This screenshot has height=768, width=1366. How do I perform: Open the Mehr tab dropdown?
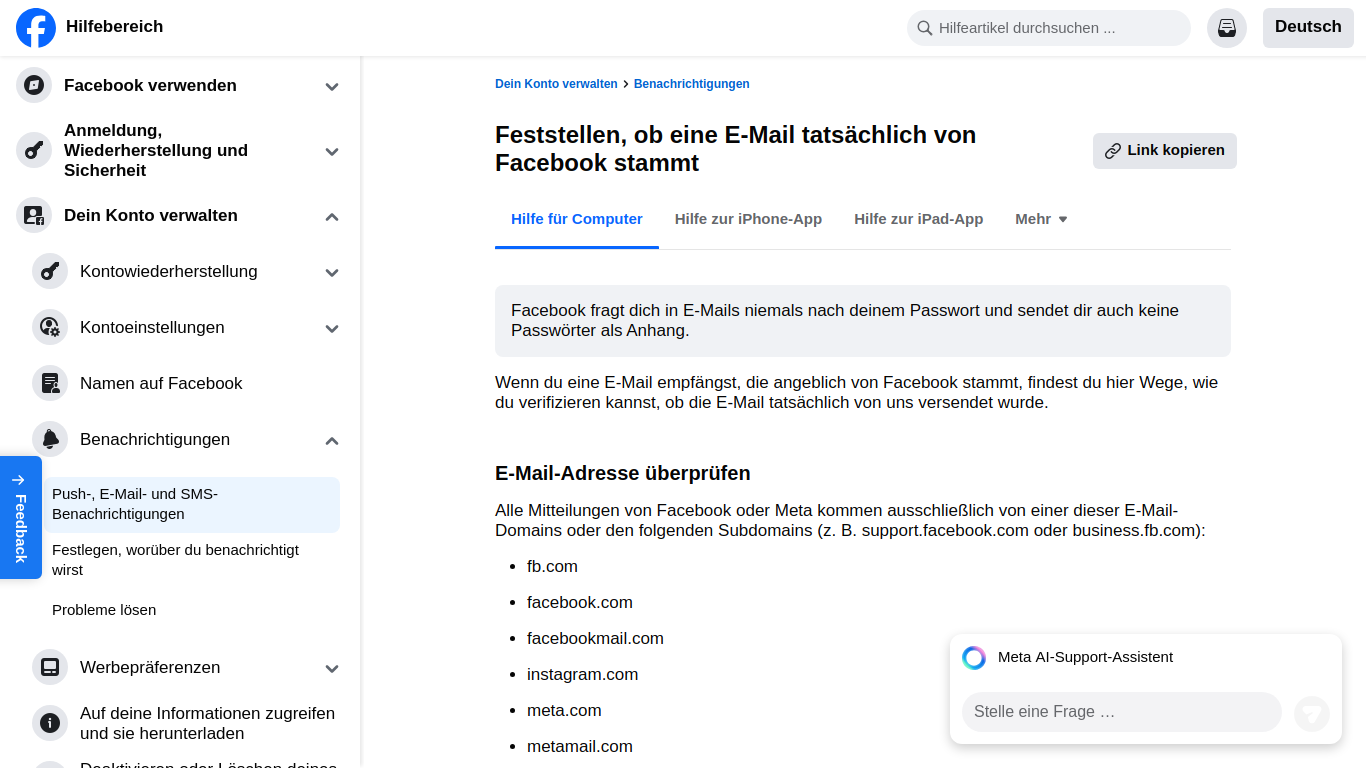coord(1041,219)
